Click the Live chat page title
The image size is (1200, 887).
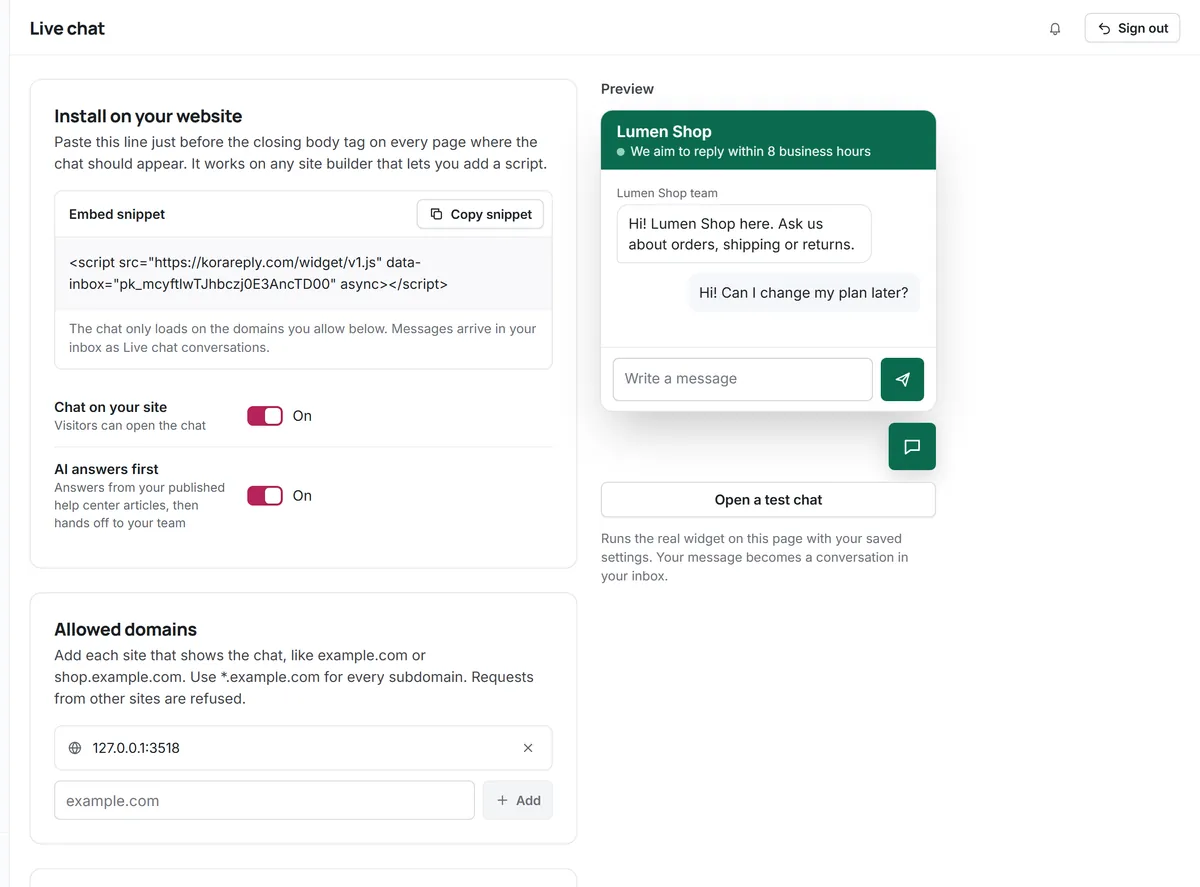pyautogui.click(x=67, y=28)
